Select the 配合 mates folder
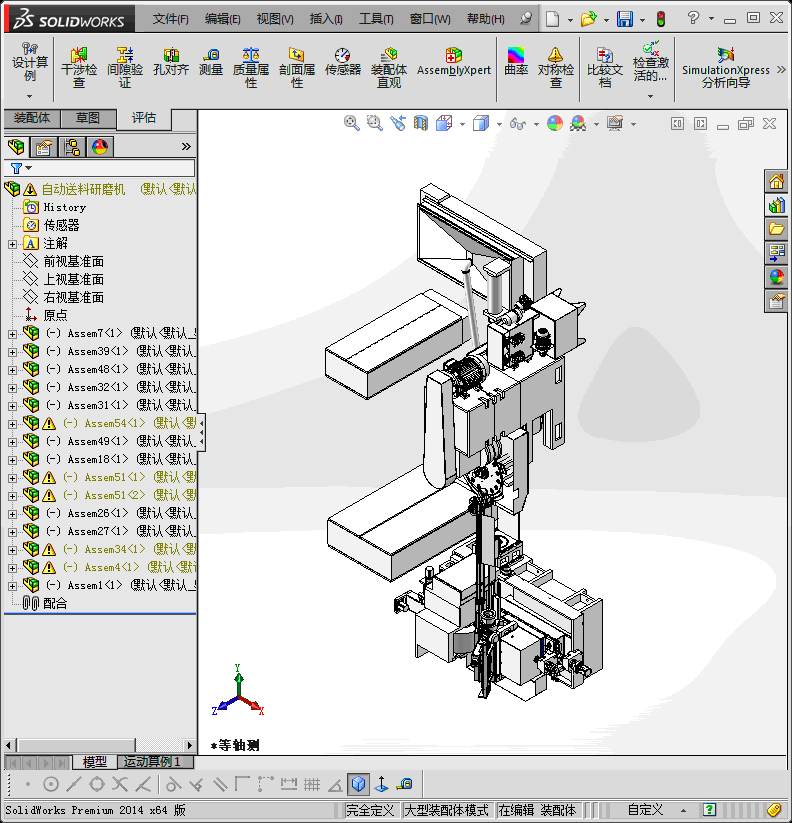 [x=55, y=604]
